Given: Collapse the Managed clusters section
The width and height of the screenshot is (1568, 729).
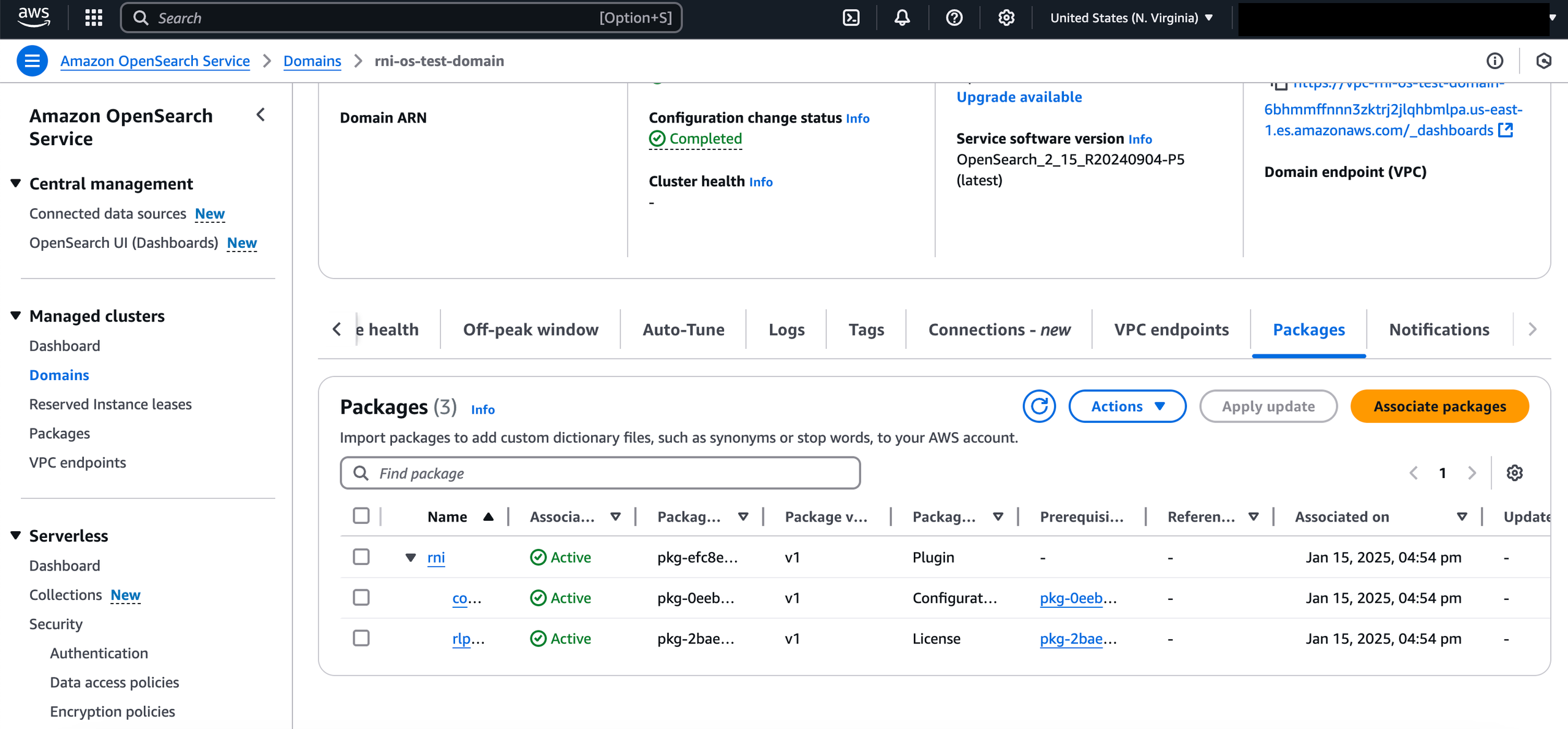Looking at the screenshot, I should point(16,315).
